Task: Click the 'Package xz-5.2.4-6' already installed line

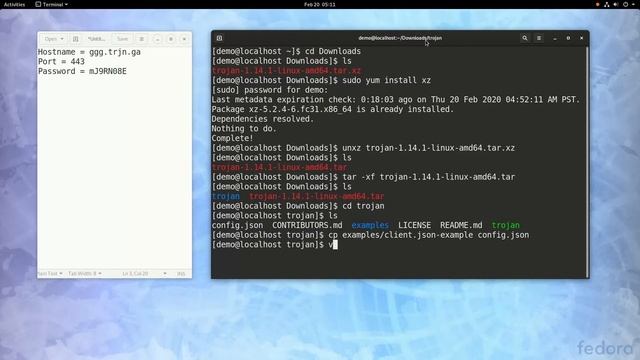Action: pos(333,109)
